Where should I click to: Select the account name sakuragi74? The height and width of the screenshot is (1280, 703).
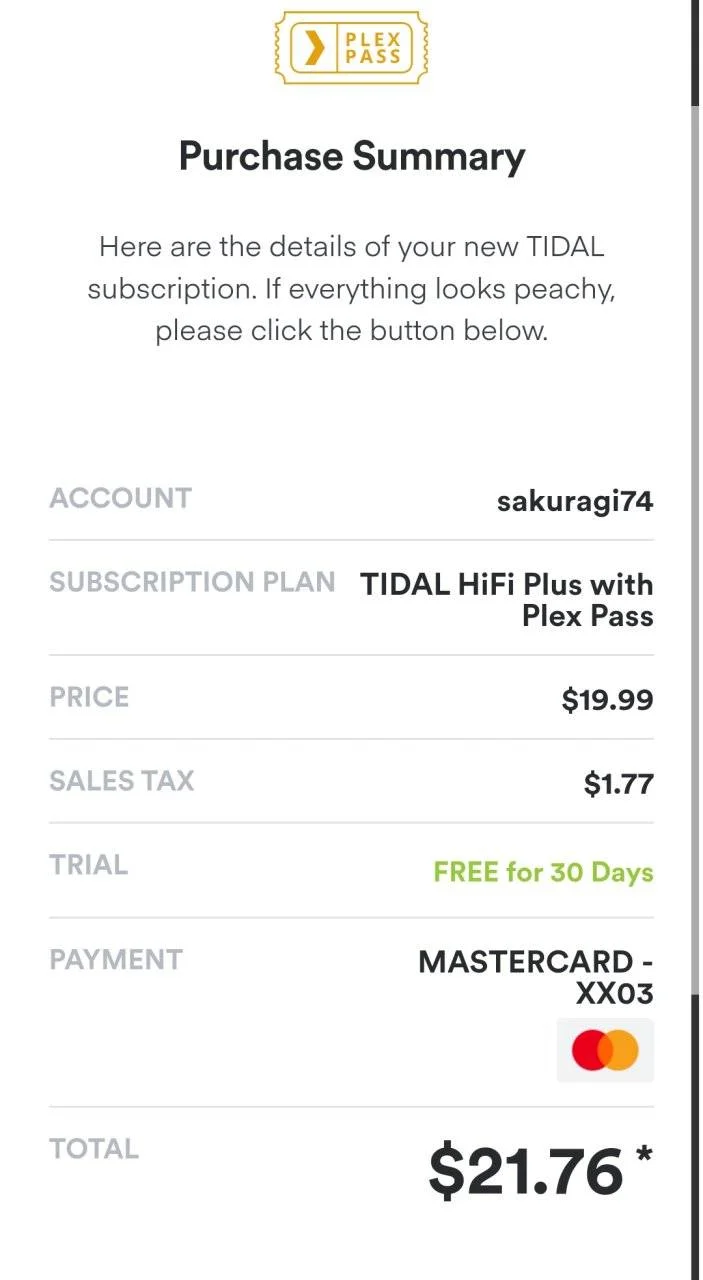(x=575, y=501)
